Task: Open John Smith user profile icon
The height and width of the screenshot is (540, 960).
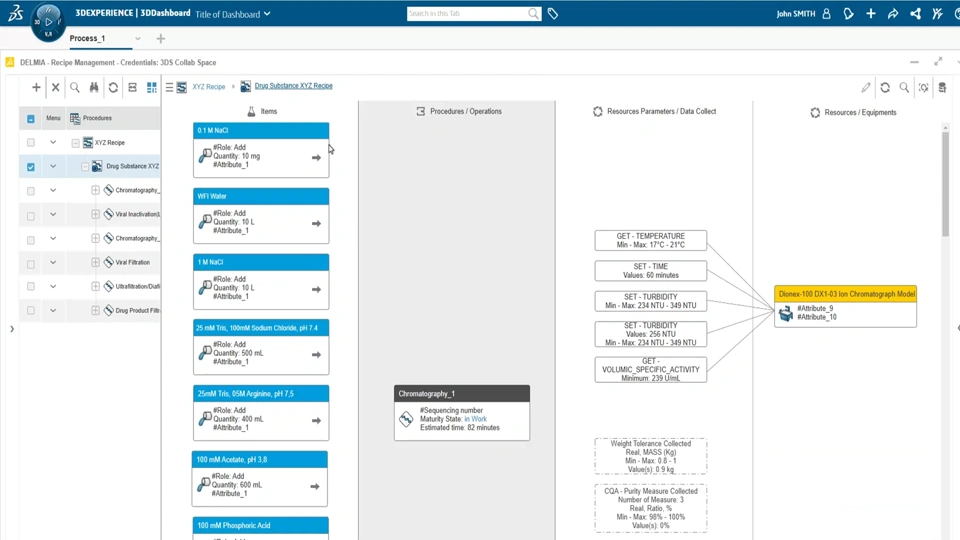Action: tap(827, 13)
